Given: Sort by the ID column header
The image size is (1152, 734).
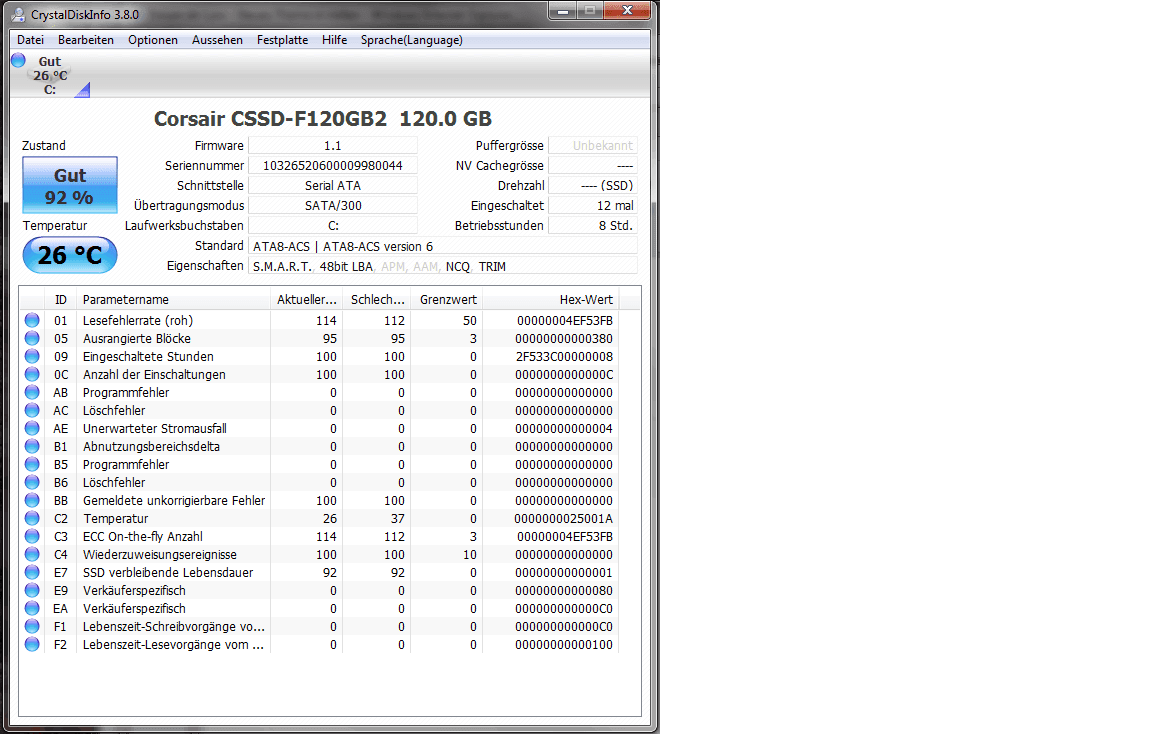Looking at the screenshot, I should (x=61, y=299).
